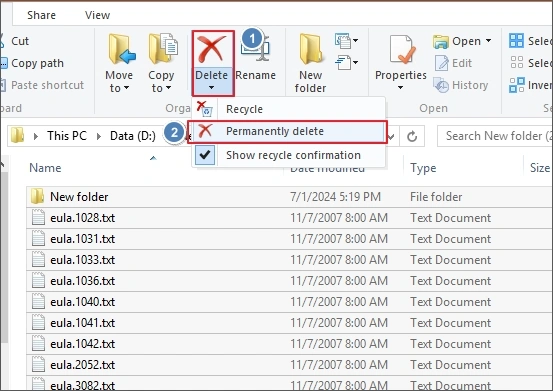Screen dimensions: 553x391
Task: Click the Copy to folder icon
Action: coord(163,49)
